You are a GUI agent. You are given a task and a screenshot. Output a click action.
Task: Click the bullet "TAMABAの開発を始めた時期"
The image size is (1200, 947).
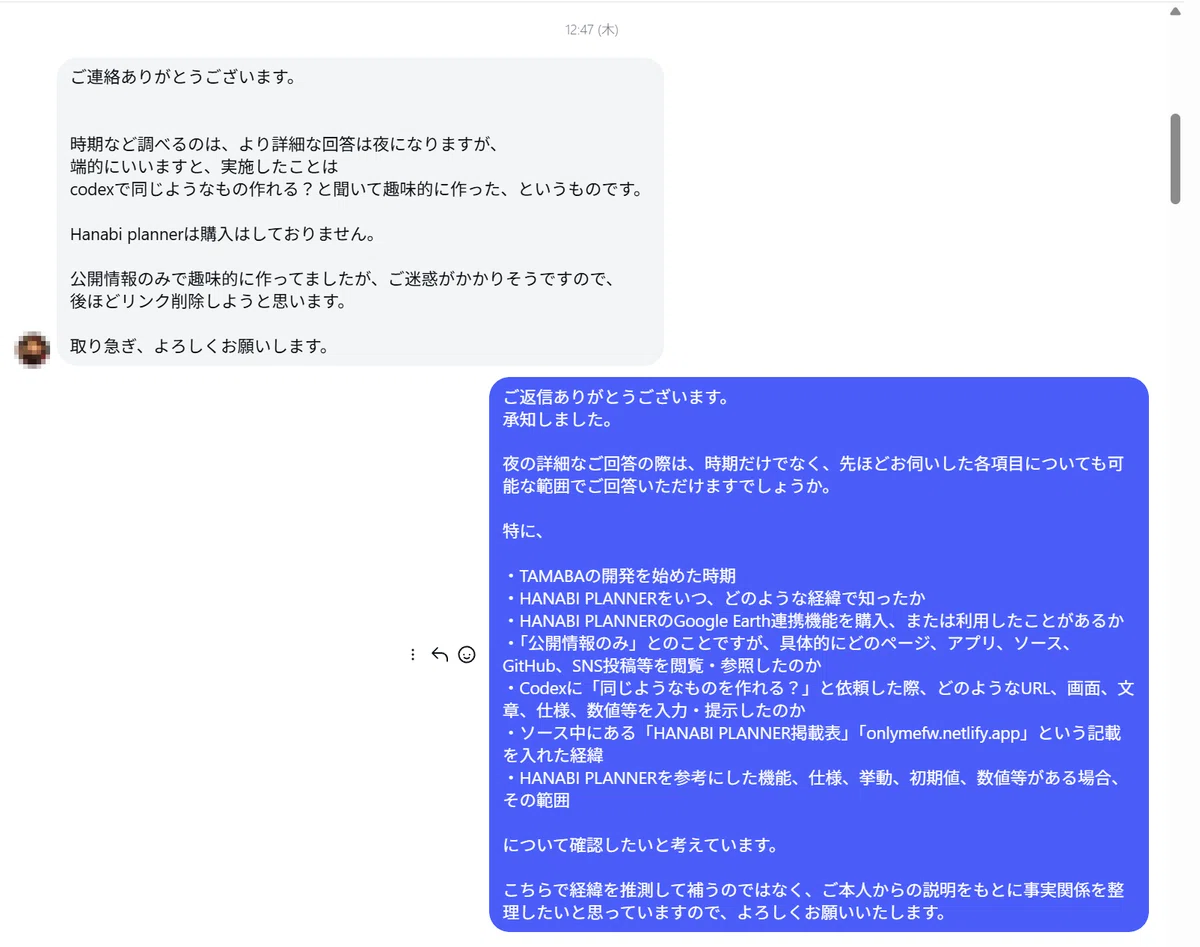point(619,576)
